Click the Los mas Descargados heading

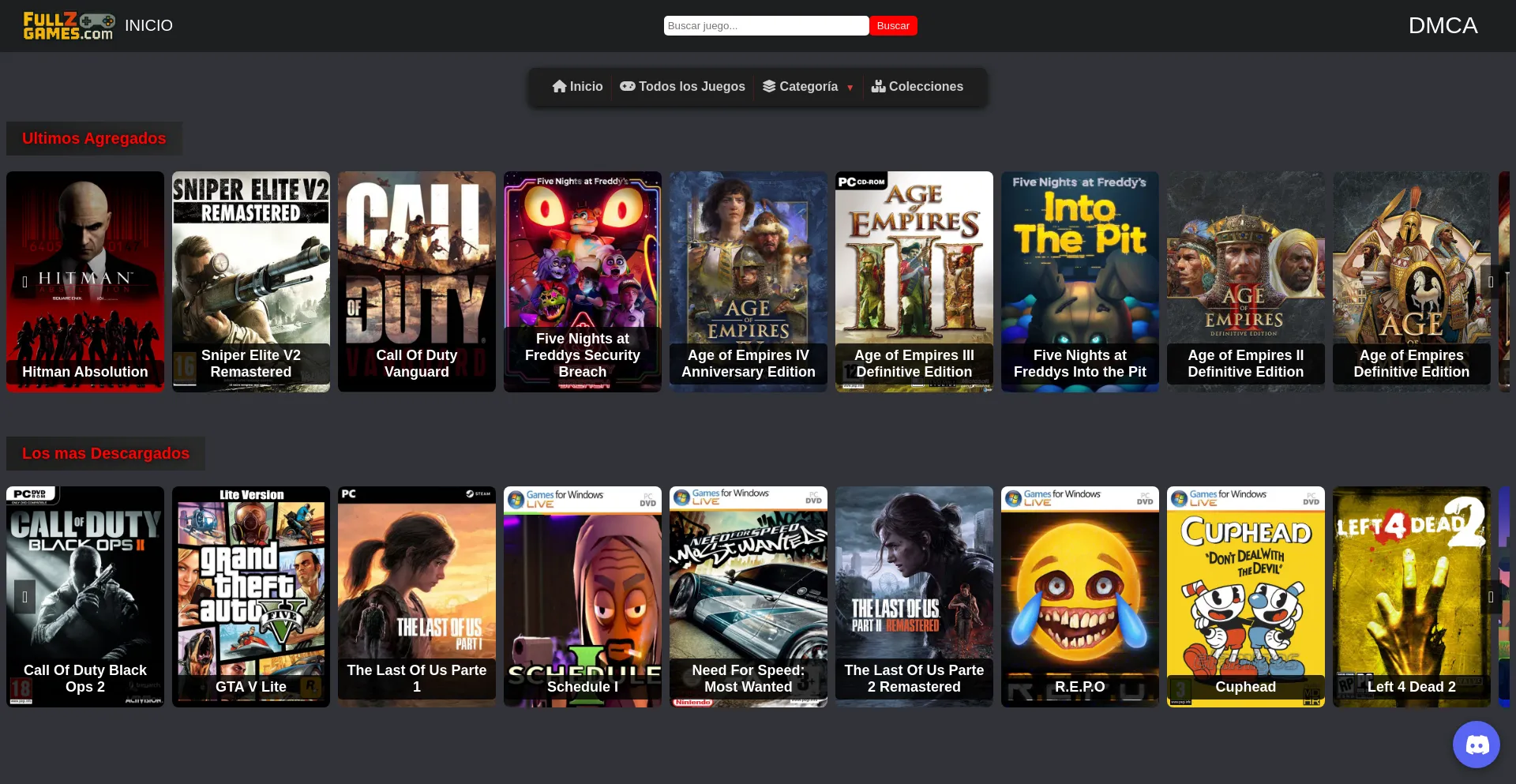(x=106, y=453)
